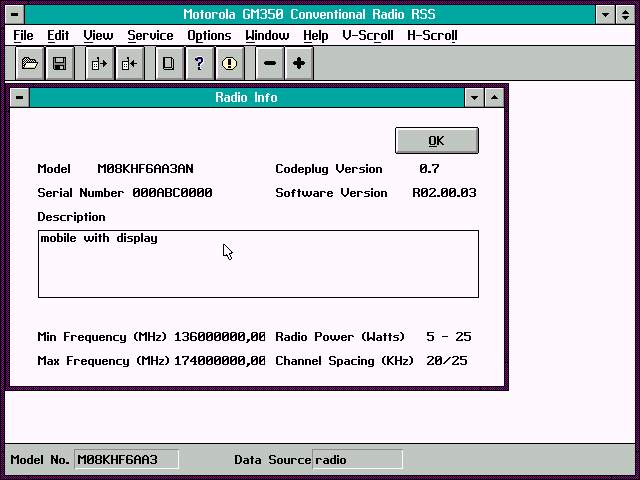640x480 pixels.
Task: Click the Channel Spacing value 20/25
Action: 447,361
